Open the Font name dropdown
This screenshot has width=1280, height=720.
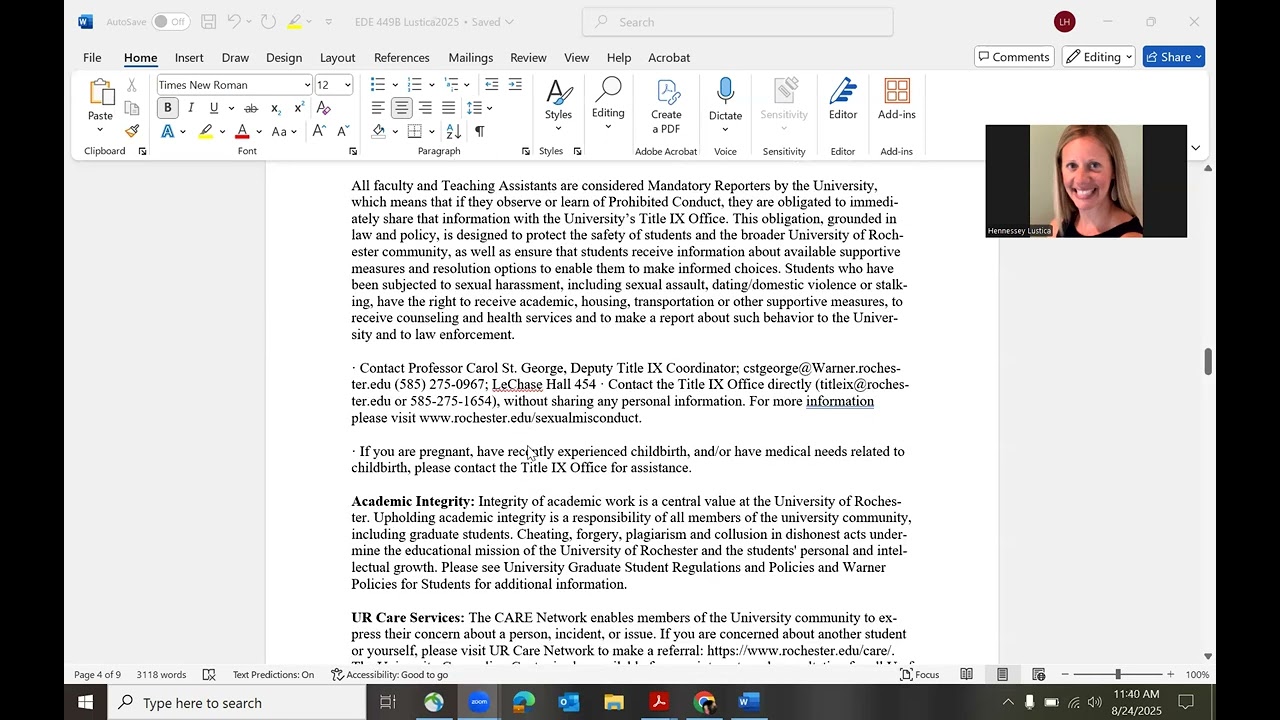[307, 85]
